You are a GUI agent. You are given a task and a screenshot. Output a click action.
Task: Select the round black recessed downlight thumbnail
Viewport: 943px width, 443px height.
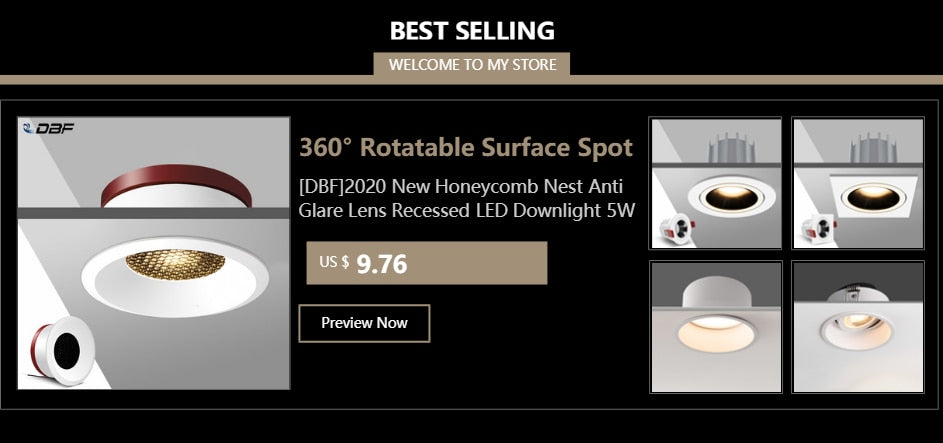[x=716, y=183]
